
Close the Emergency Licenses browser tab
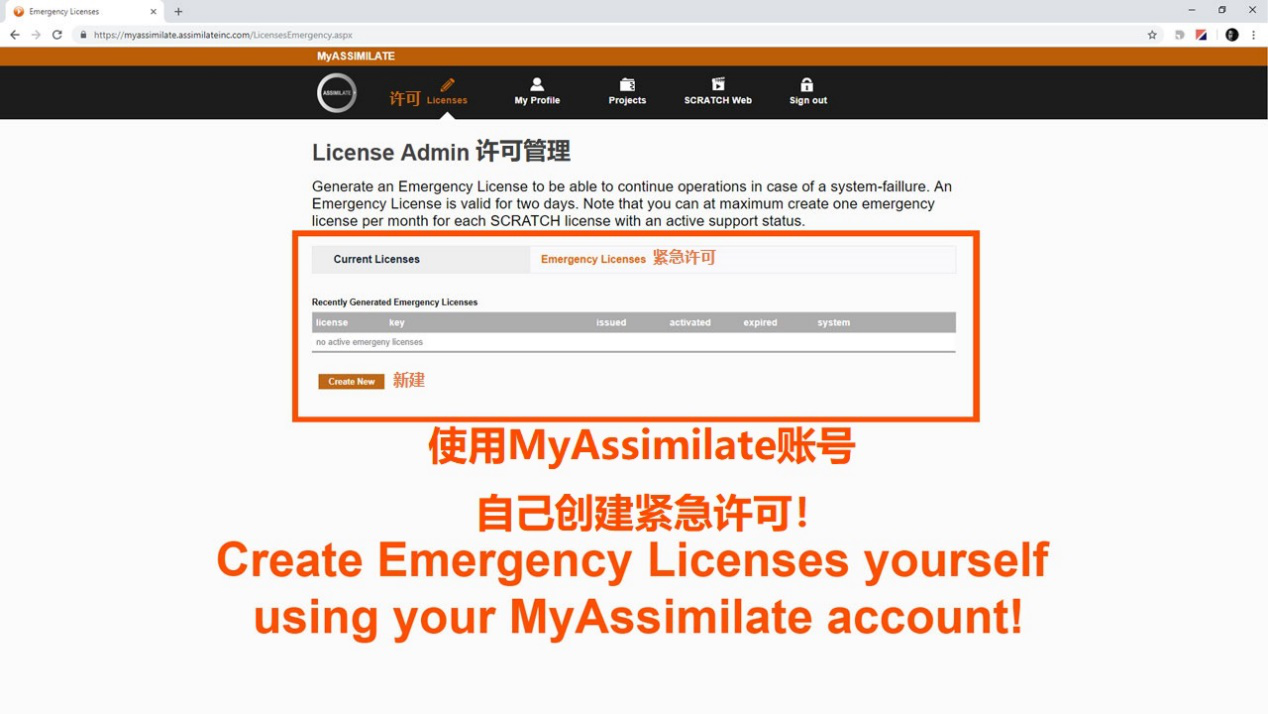pos(153,12)
